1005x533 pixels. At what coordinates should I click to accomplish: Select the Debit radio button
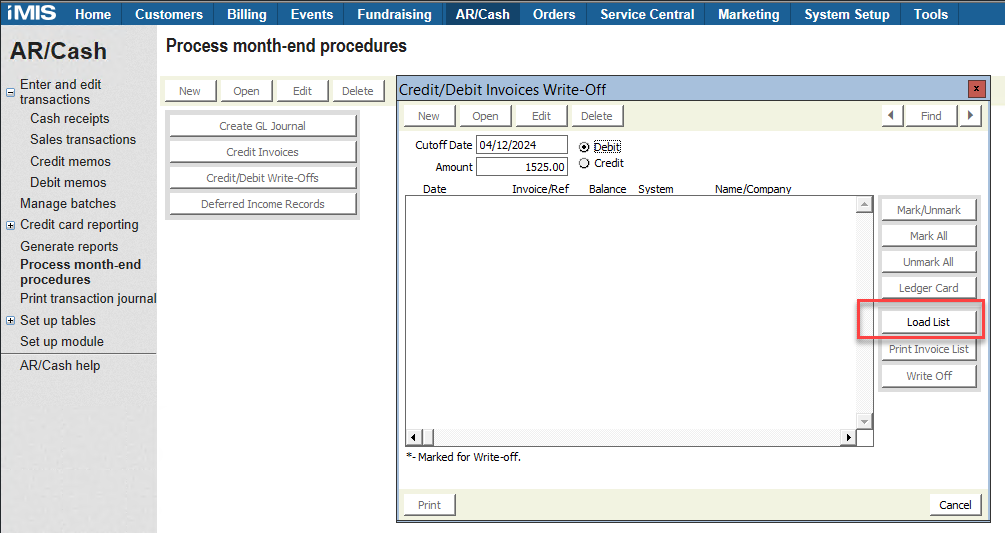coord(584,147)
